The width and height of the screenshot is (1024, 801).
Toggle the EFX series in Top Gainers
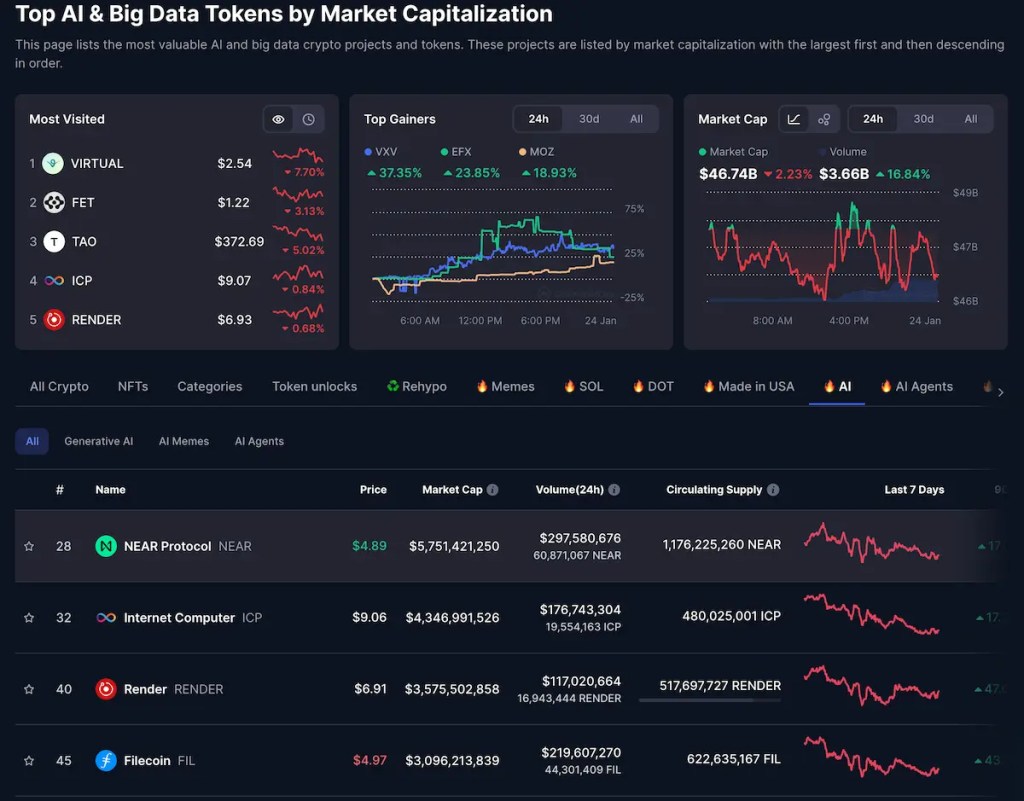pyautogui.click(x=456, y=151)
